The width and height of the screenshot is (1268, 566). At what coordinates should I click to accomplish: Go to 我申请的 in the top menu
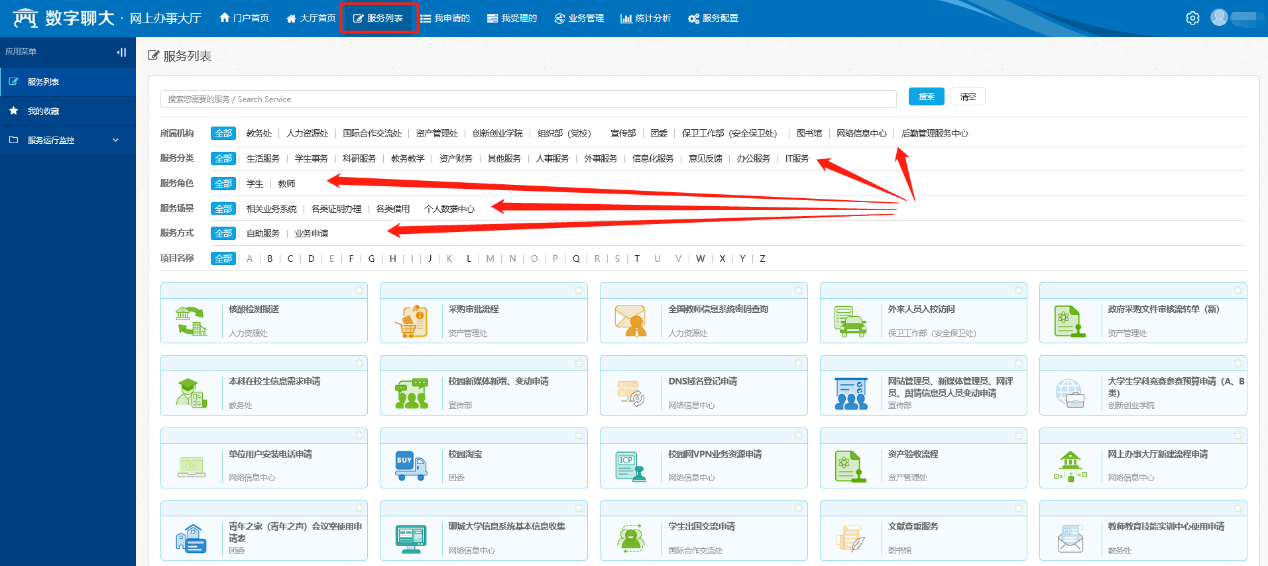coord(444,18)
